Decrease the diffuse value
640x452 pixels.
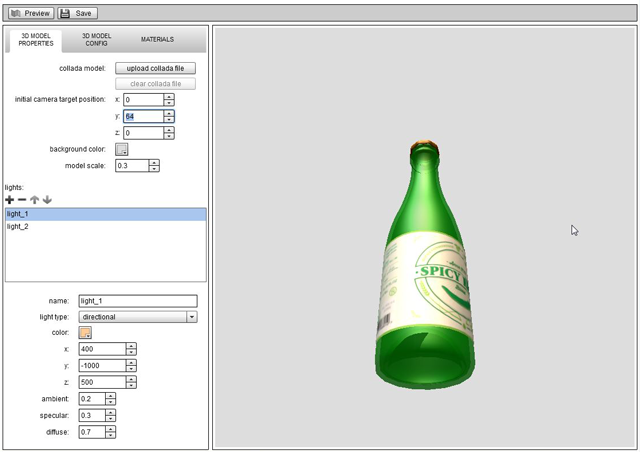[x=110, y=435]
